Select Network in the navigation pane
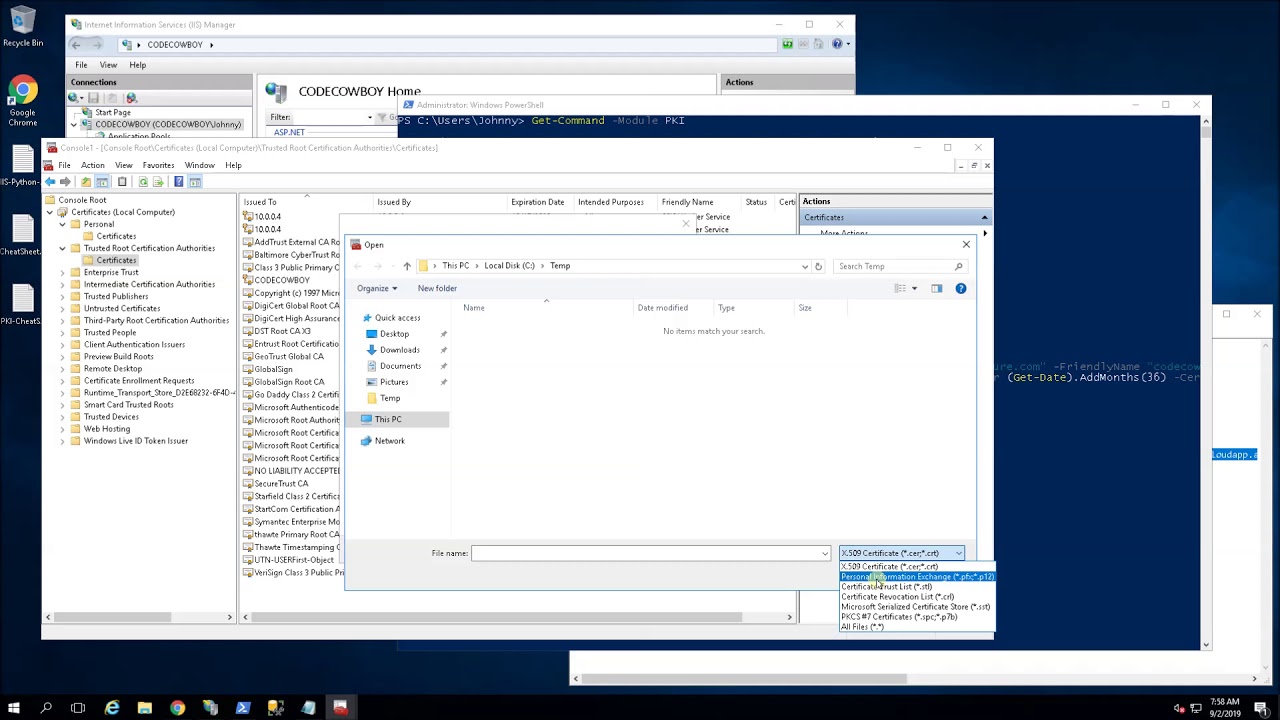Screen dimensions: 1280x720 pos(389,441)
